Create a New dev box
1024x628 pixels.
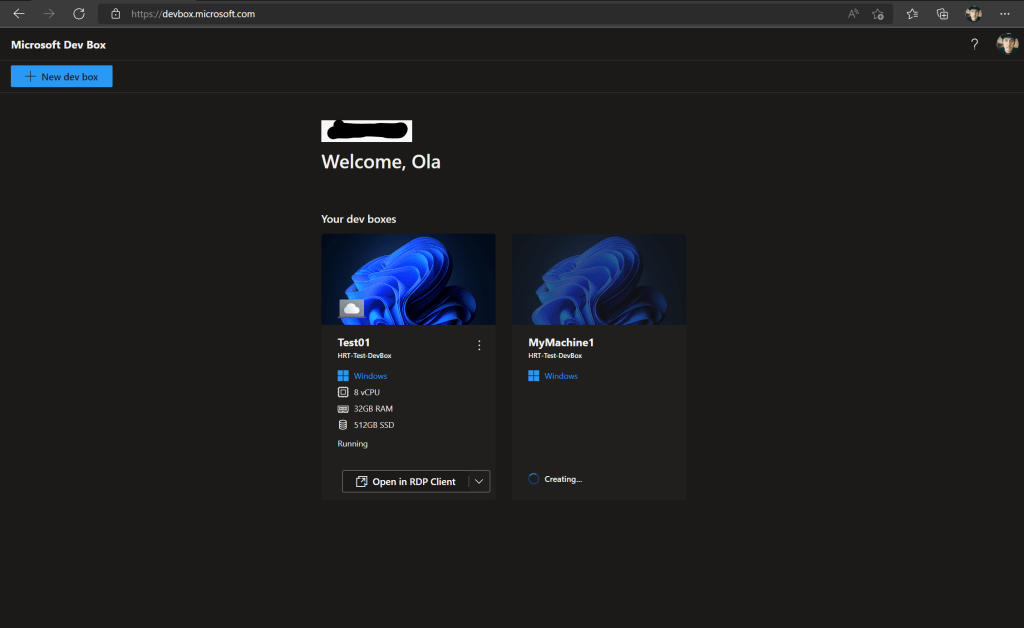(61, 76)
